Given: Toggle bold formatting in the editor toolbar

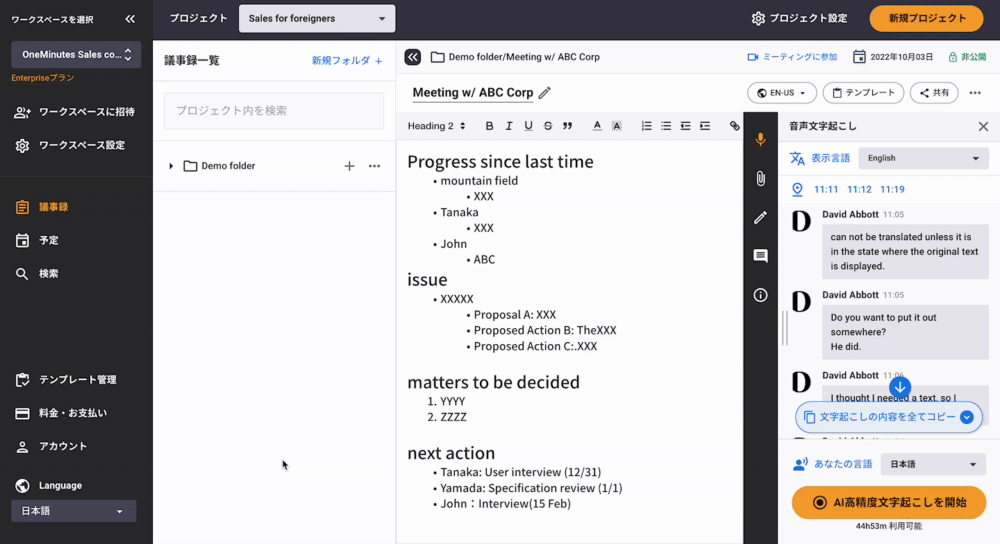Looking at the screenshot, I should [x=489, y=126].
